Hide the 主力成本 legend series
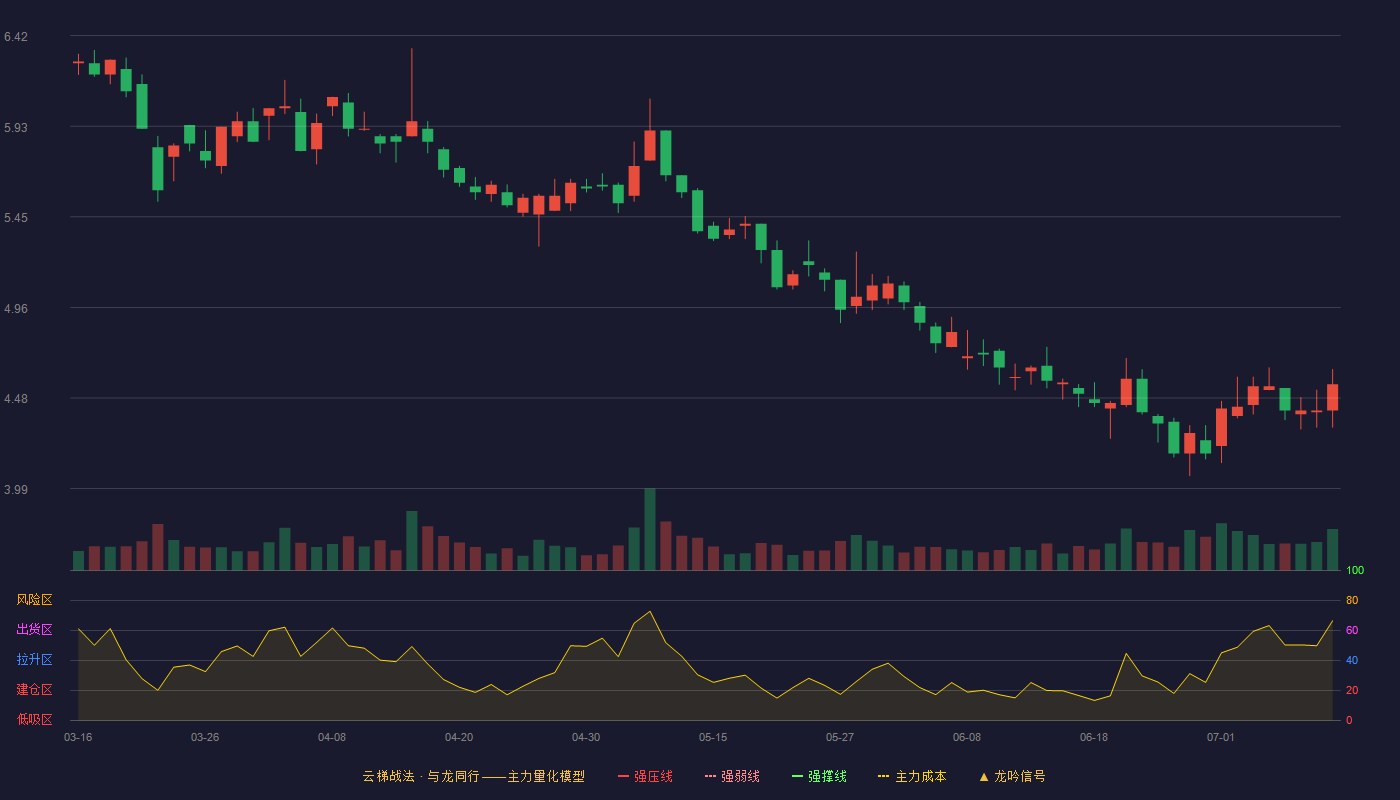1400x800 pixels. [912, 776]
